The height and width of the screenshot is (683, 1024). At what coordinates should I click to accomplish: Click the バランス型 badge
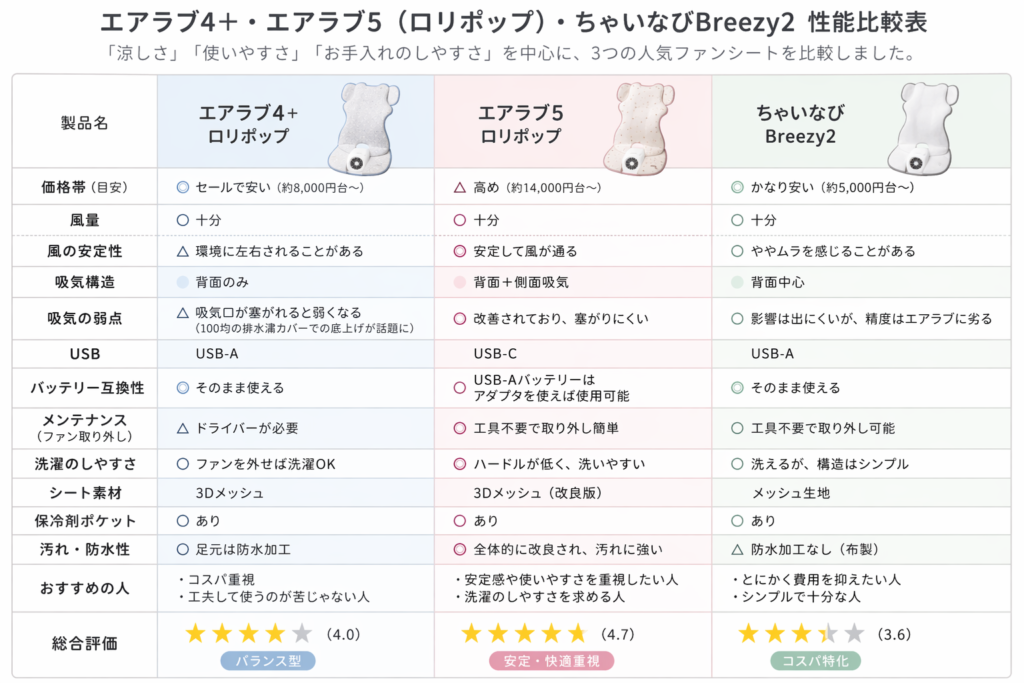tap(267, 660)
